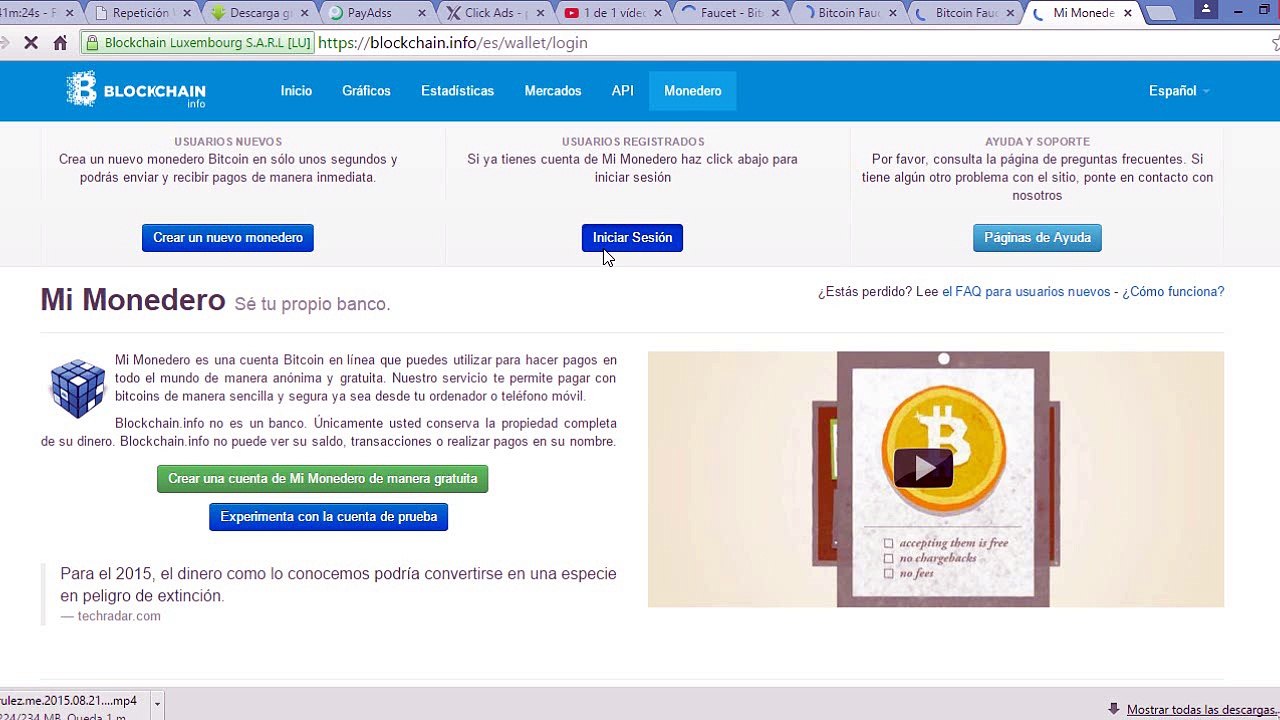Click the YouTube tab favicon
Viewport: 1280px width, 720px height.
[572, 13]
